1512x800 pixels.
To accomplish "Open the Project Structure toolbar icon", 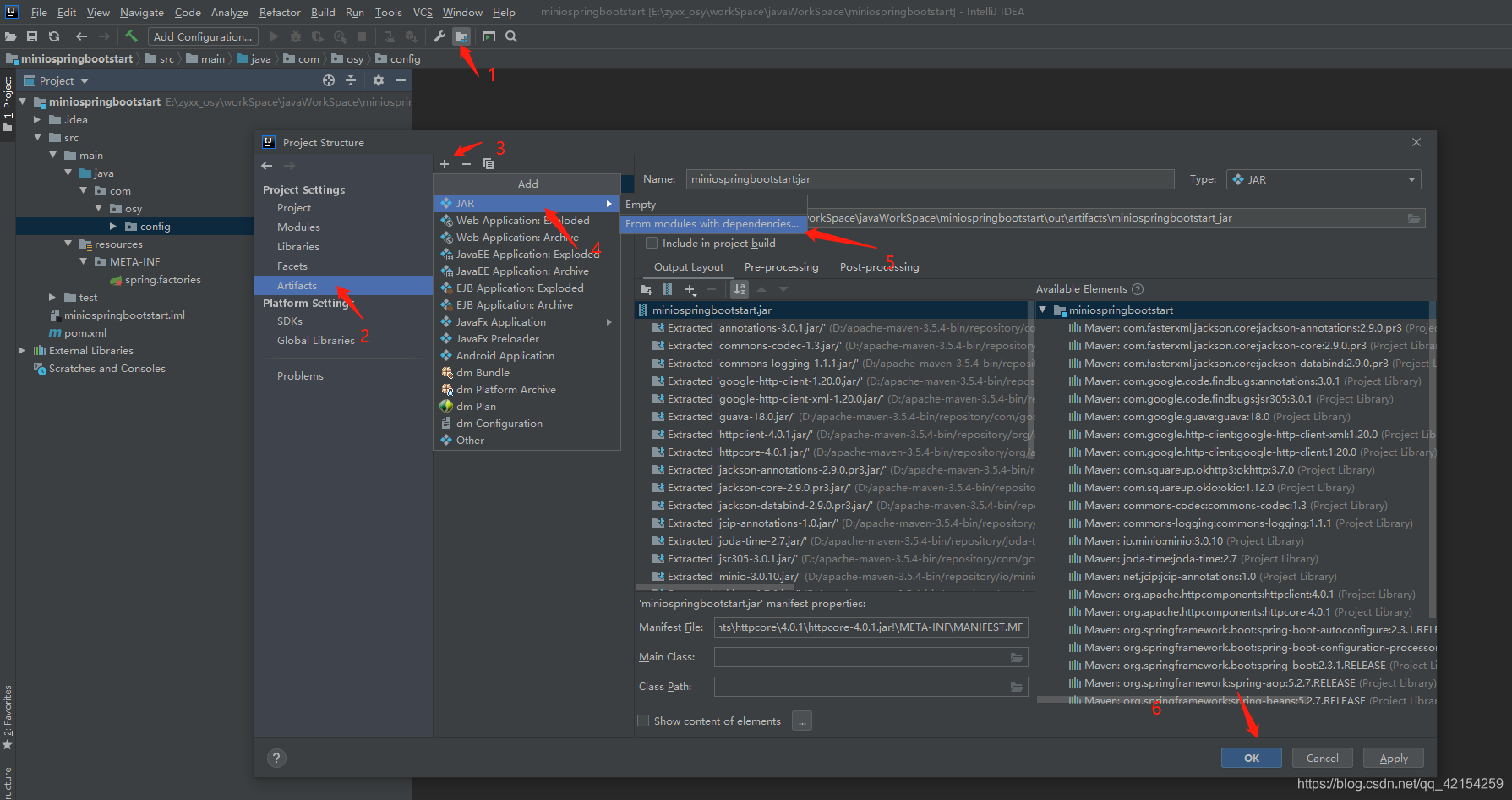I will (461, 36).
